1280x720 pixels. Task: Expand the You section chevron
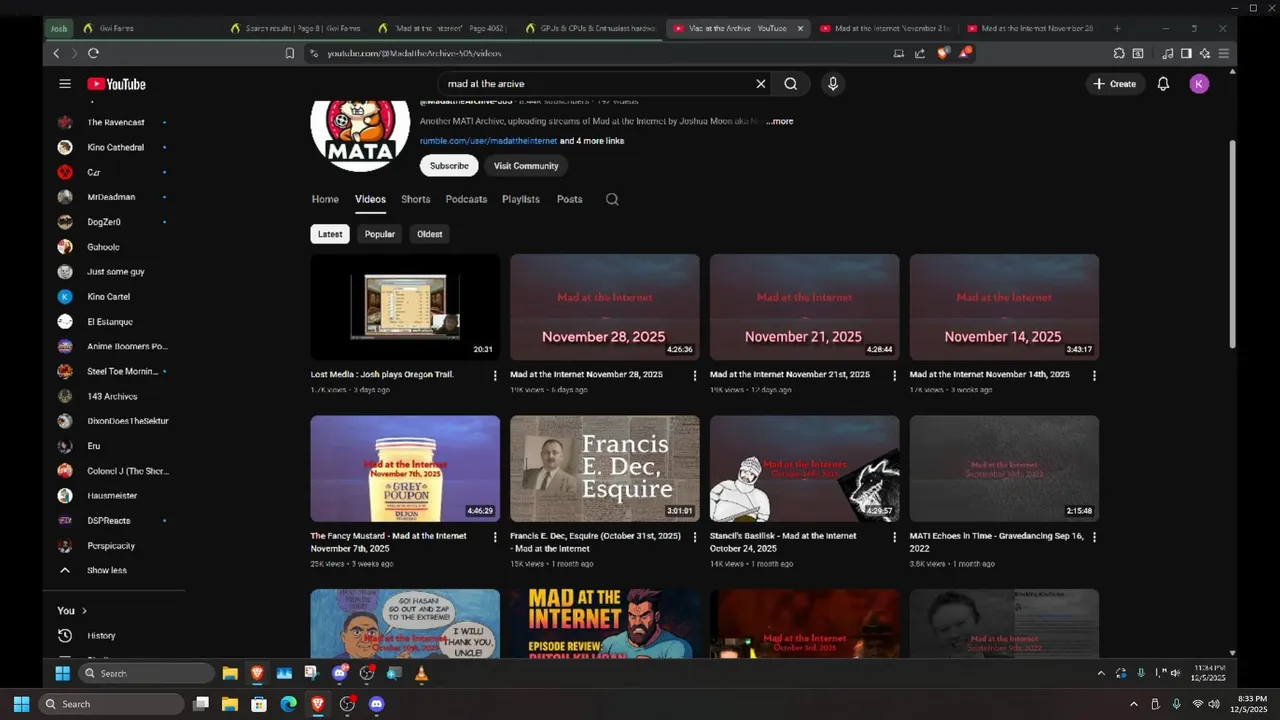[84, 611]
